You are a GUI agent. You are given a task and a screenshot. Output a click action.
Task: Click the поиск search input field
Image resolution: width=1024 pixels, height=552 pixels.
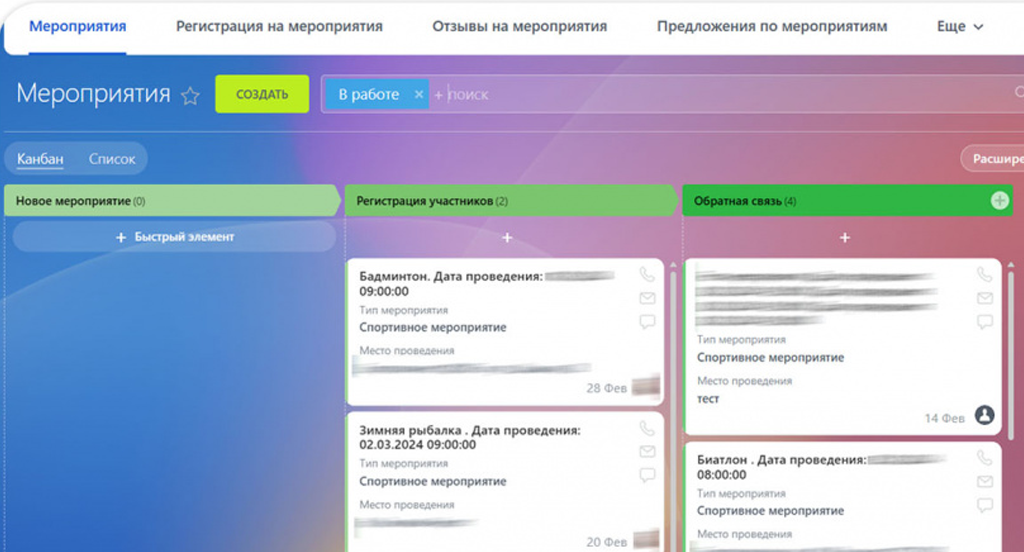(x=700, y=95)
